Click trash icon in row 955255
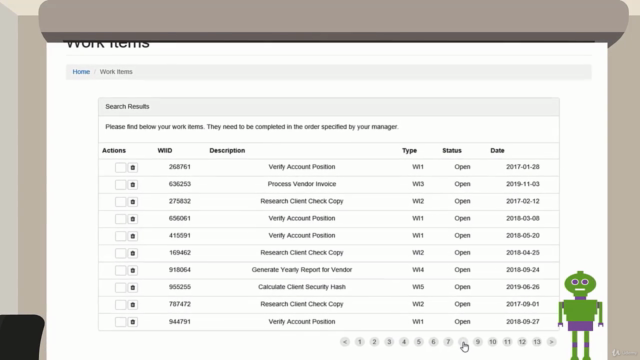This screenshot has height=360, width=640. tap(133, 287)
